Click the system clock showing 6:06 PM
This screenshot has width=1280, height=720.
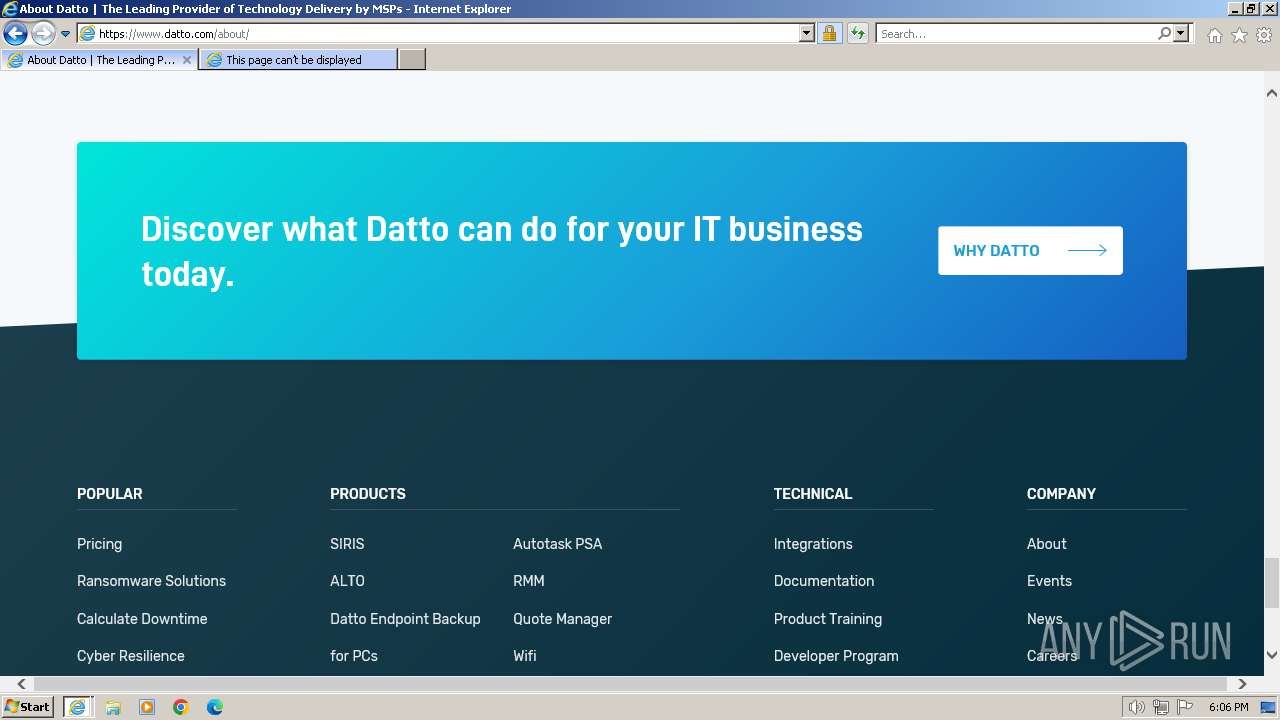1228,707
